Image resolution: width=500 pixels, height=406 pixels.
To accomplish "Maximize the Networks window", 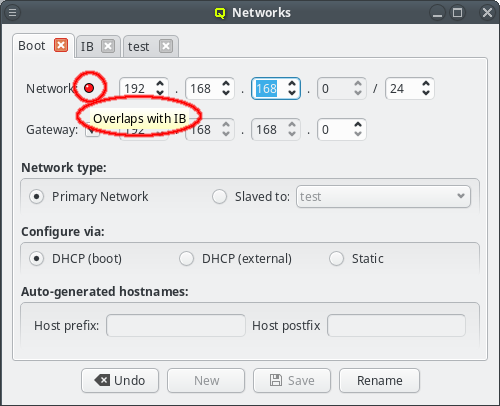I will pos(457,13).
